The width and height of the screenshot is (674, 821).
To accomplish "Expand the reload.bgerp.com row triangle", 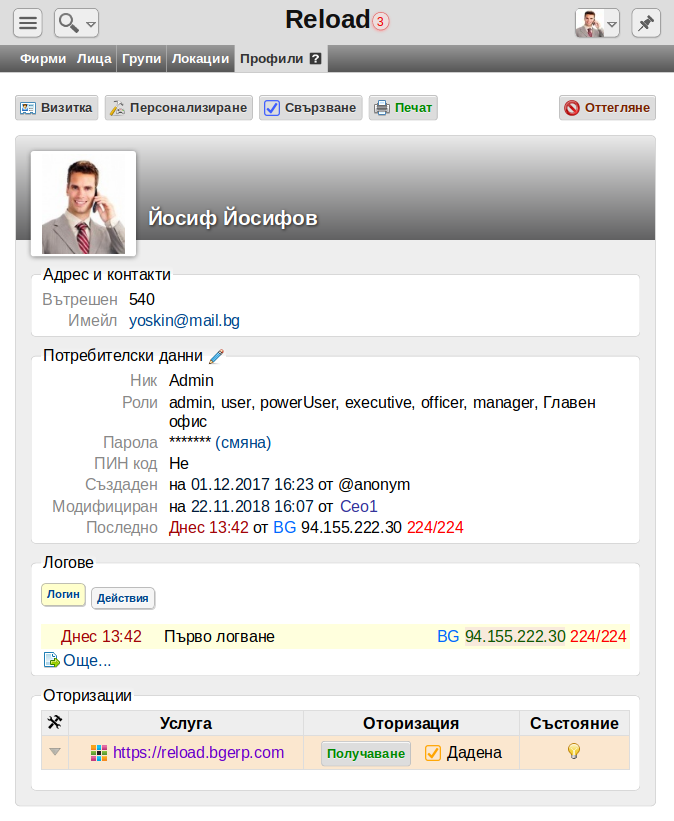I will point(54,752).
